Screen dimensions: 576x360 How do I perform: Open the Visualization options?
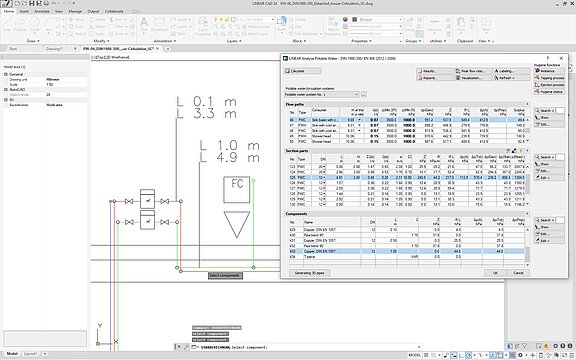coord(472,78)
